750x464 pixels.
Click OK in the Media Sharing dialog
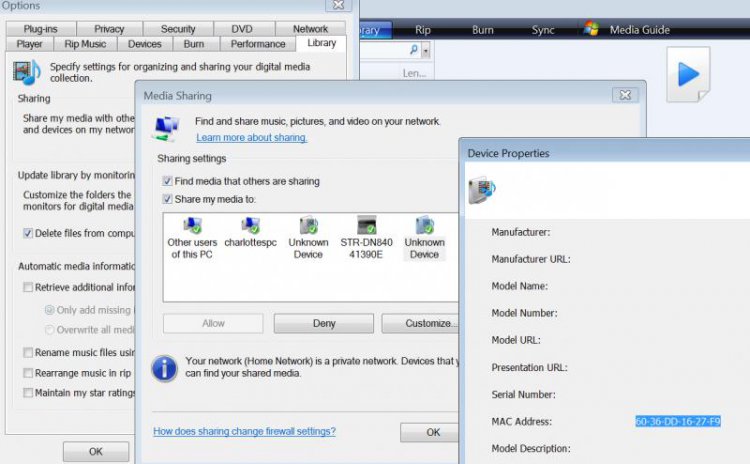pyautogui.click(x=430, y=432)
